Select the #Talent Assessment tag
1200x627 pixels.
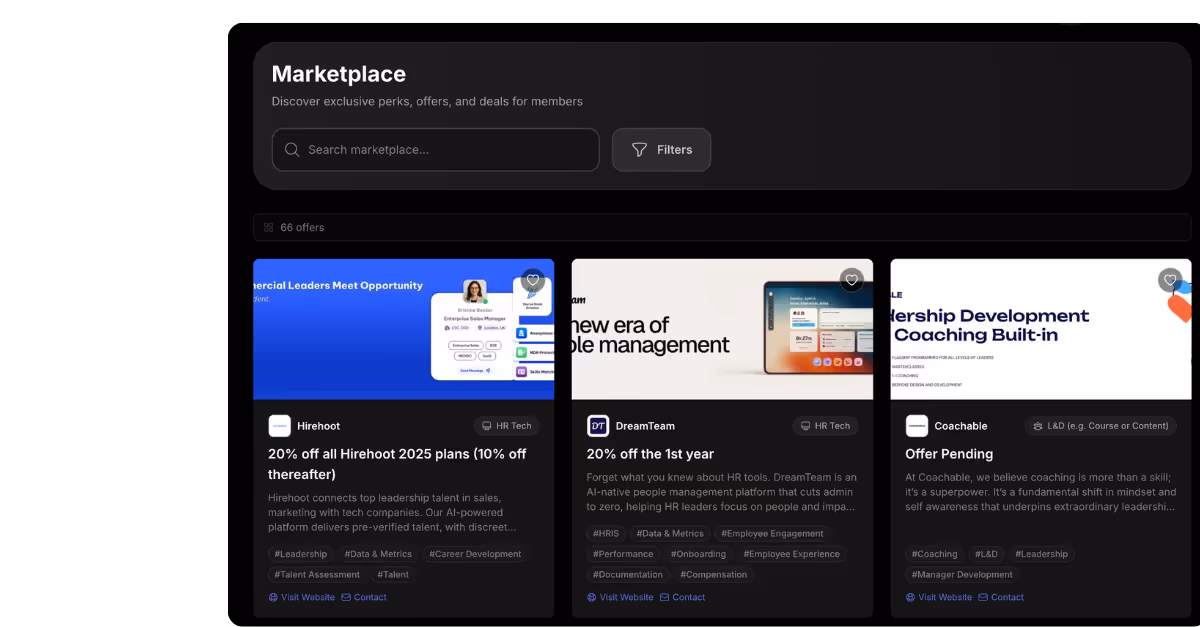317,575
